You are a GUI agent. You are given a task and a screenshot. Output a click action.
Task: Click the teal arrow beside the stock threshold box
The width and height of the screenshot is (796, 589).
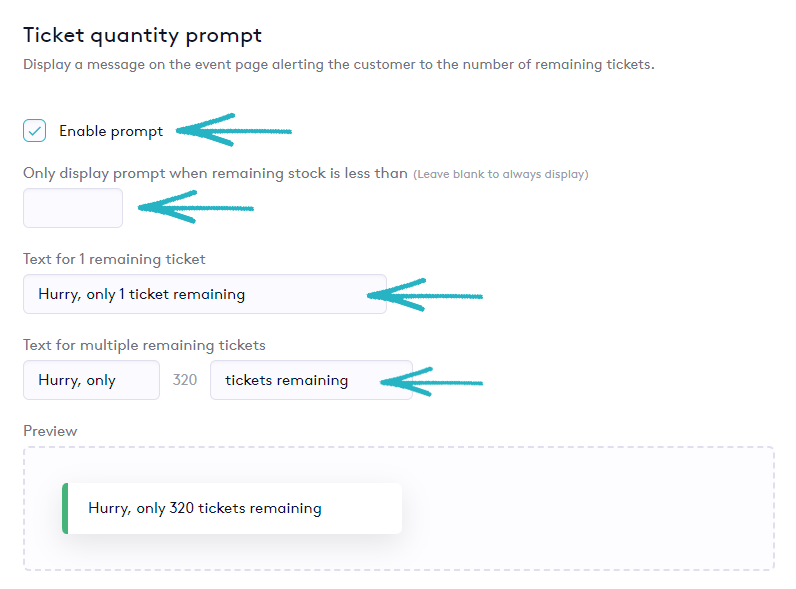point(196,208)
